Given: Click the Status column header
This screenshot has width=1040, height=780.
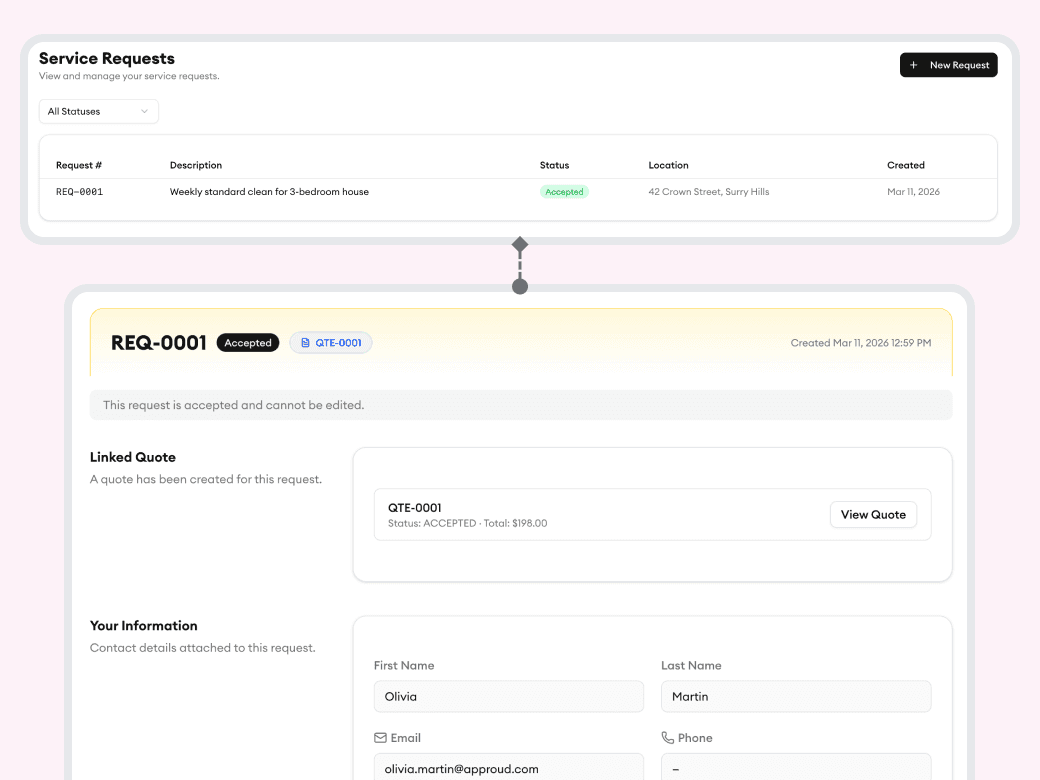Looking at the screenshot, I should click(553, 165).
